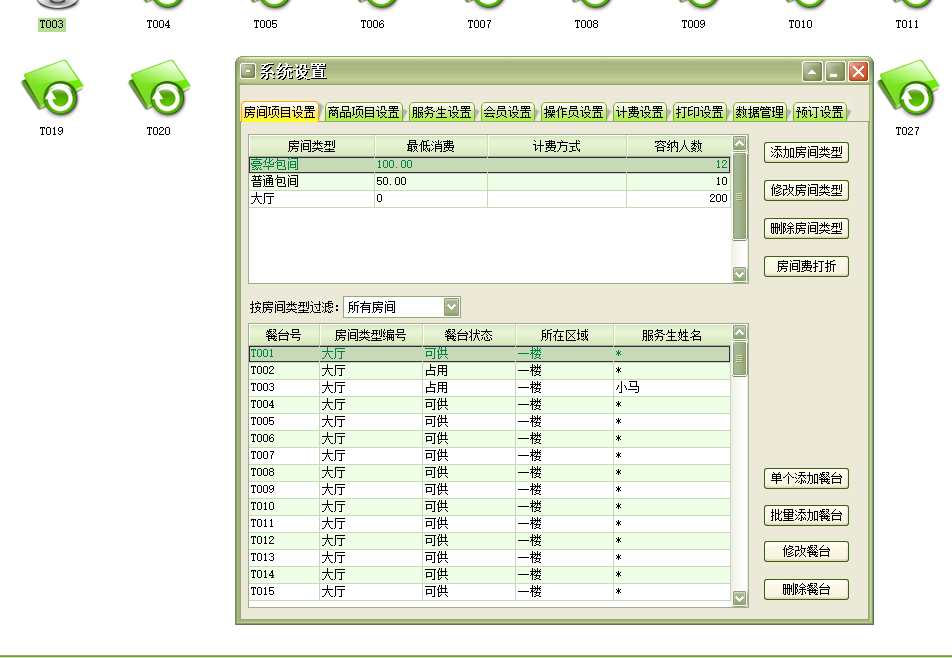Sort by the 房间类型 column header
952x658 pixels.
tap(311, 146)
